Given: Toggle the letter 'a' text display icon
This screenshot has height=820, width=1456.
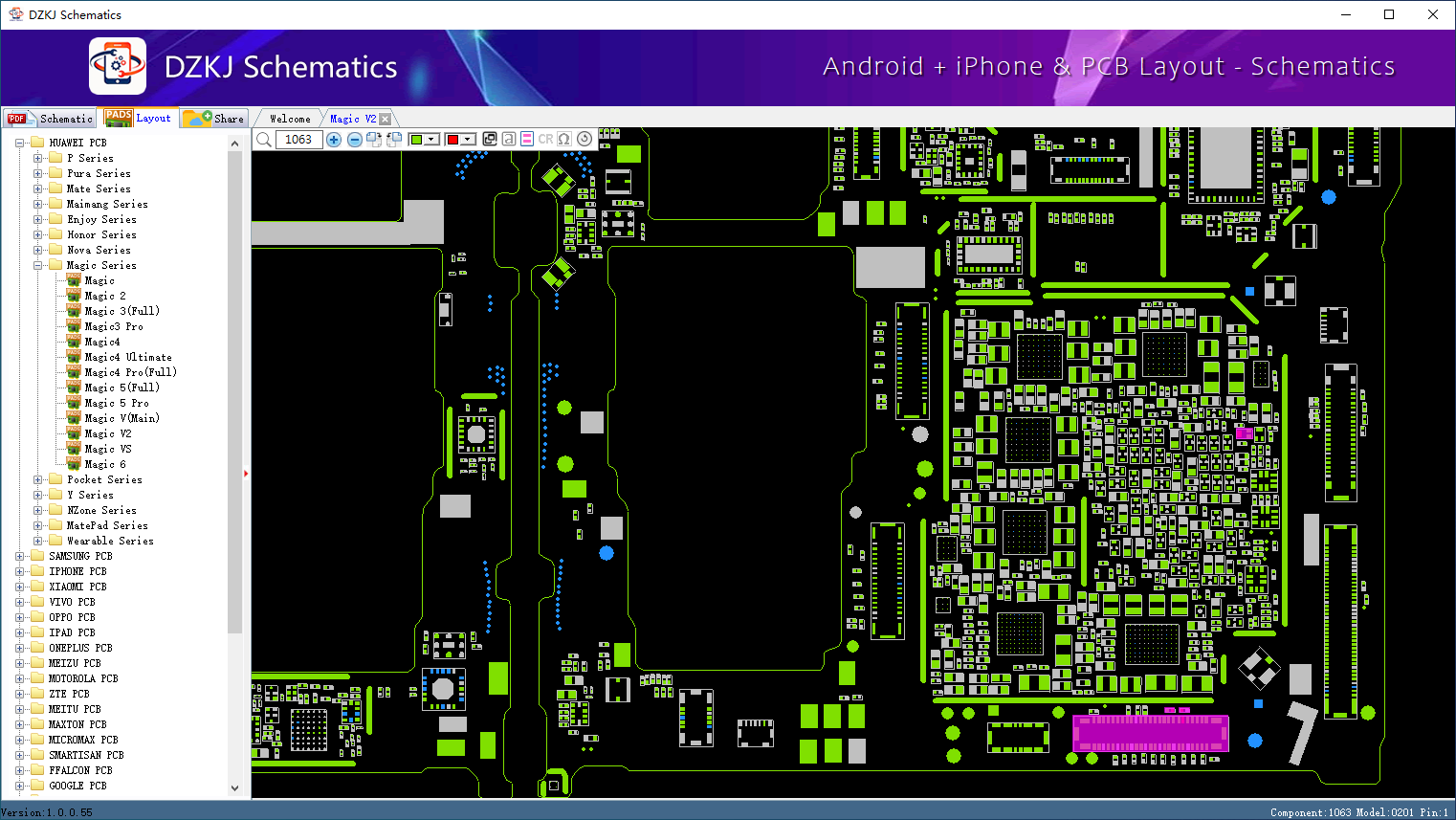Looking at the screenshot, I should [x=508, y=139].
